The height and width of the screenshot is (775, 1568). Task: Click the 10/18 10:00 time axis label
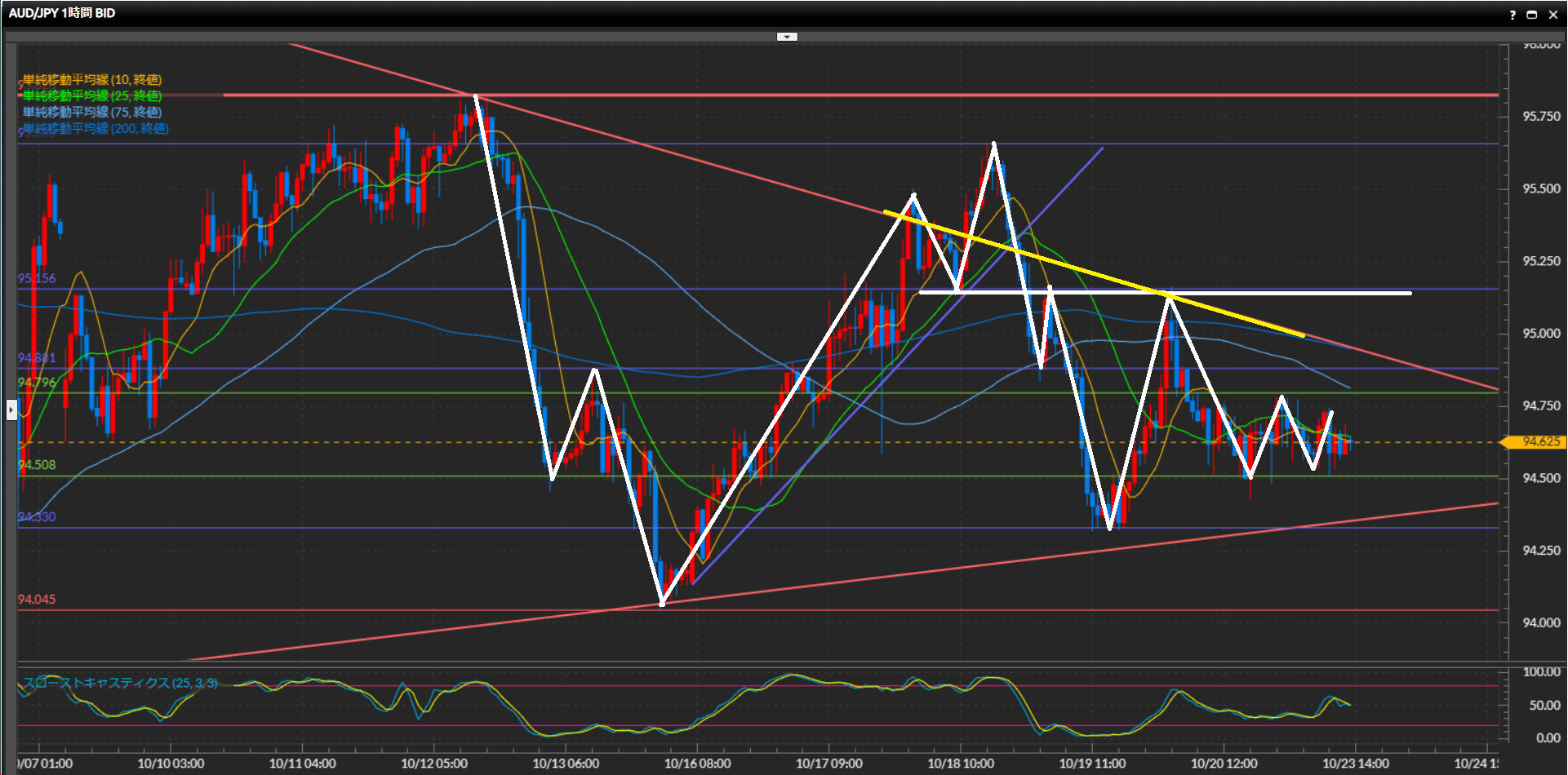tap(961, 764)
